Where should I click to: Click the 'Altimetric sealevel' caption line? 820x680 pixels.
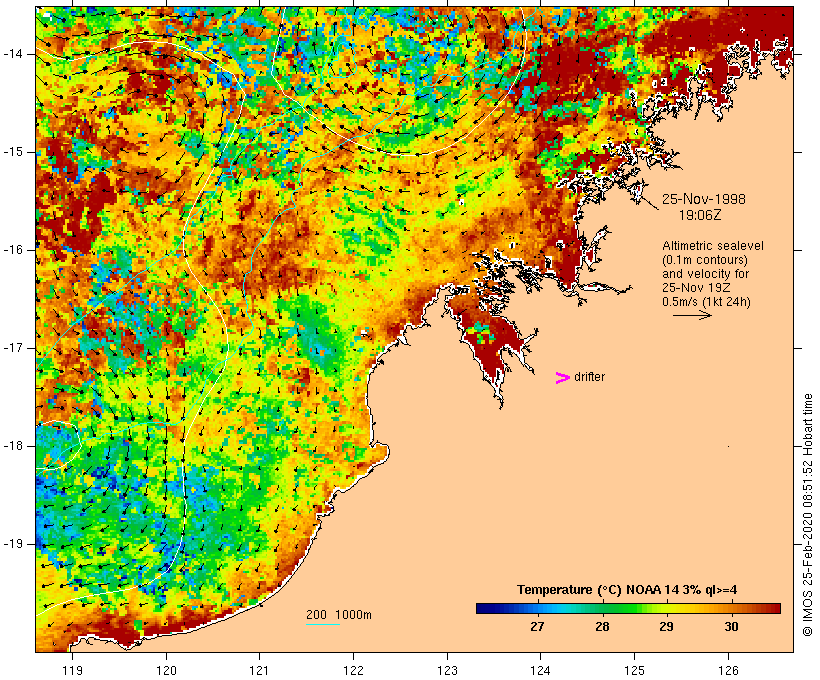coord(713,245)
